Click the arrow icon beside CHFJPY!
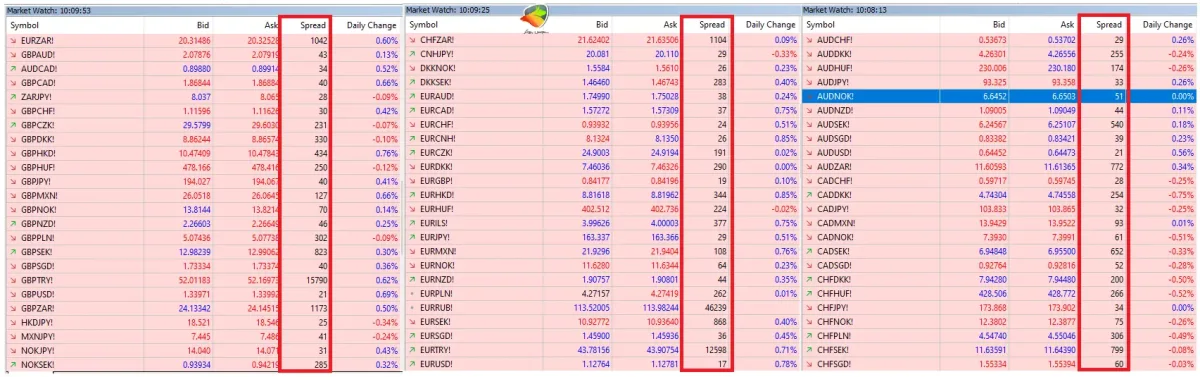The width and height of the screenshot is (1200, 377). click(809, 309)
